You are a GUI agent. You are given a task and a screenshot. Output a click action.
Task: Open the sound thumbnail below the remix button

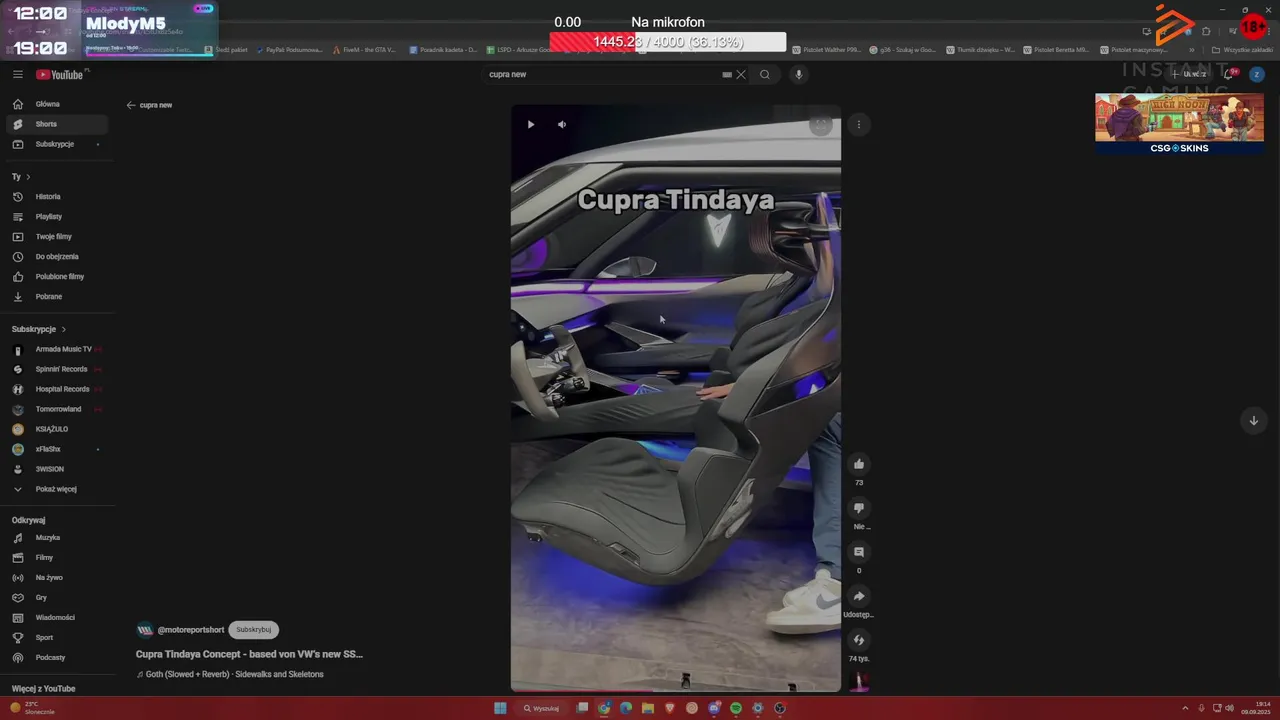coord(858,681)
